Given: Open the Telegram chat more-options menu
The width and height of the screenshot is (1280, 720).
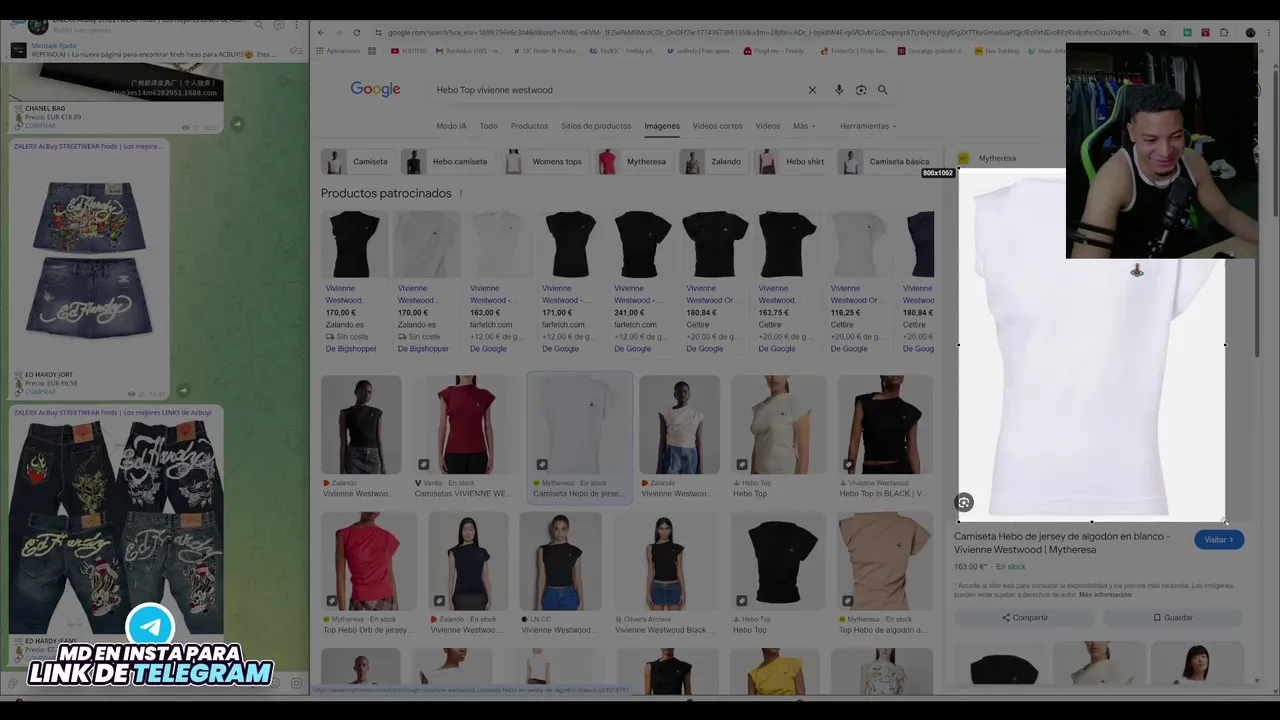Looking at the screenshot, I should 298,24.
